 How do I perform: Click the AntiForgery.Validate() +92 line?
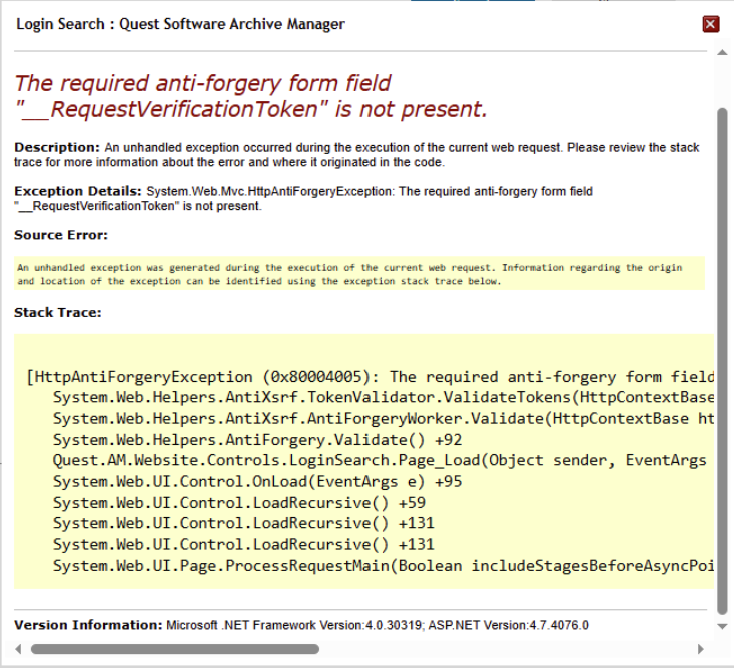[x=257, y=440]
